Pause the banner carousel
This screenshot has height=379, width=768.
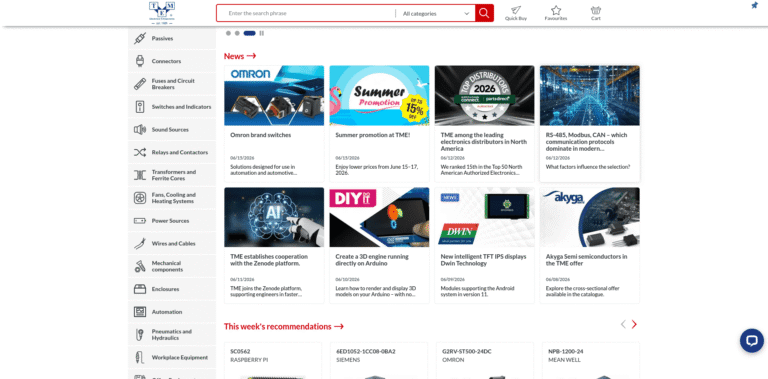(262, 33)
